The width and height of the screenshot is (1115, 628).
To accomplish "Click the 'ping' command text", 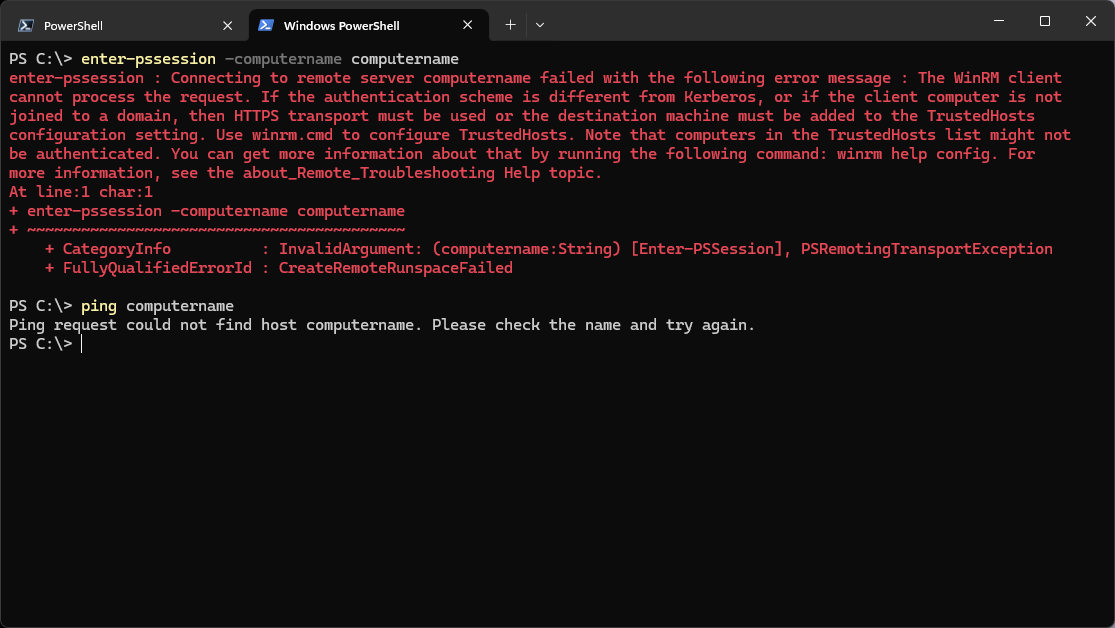I will (x=99, y=306).
